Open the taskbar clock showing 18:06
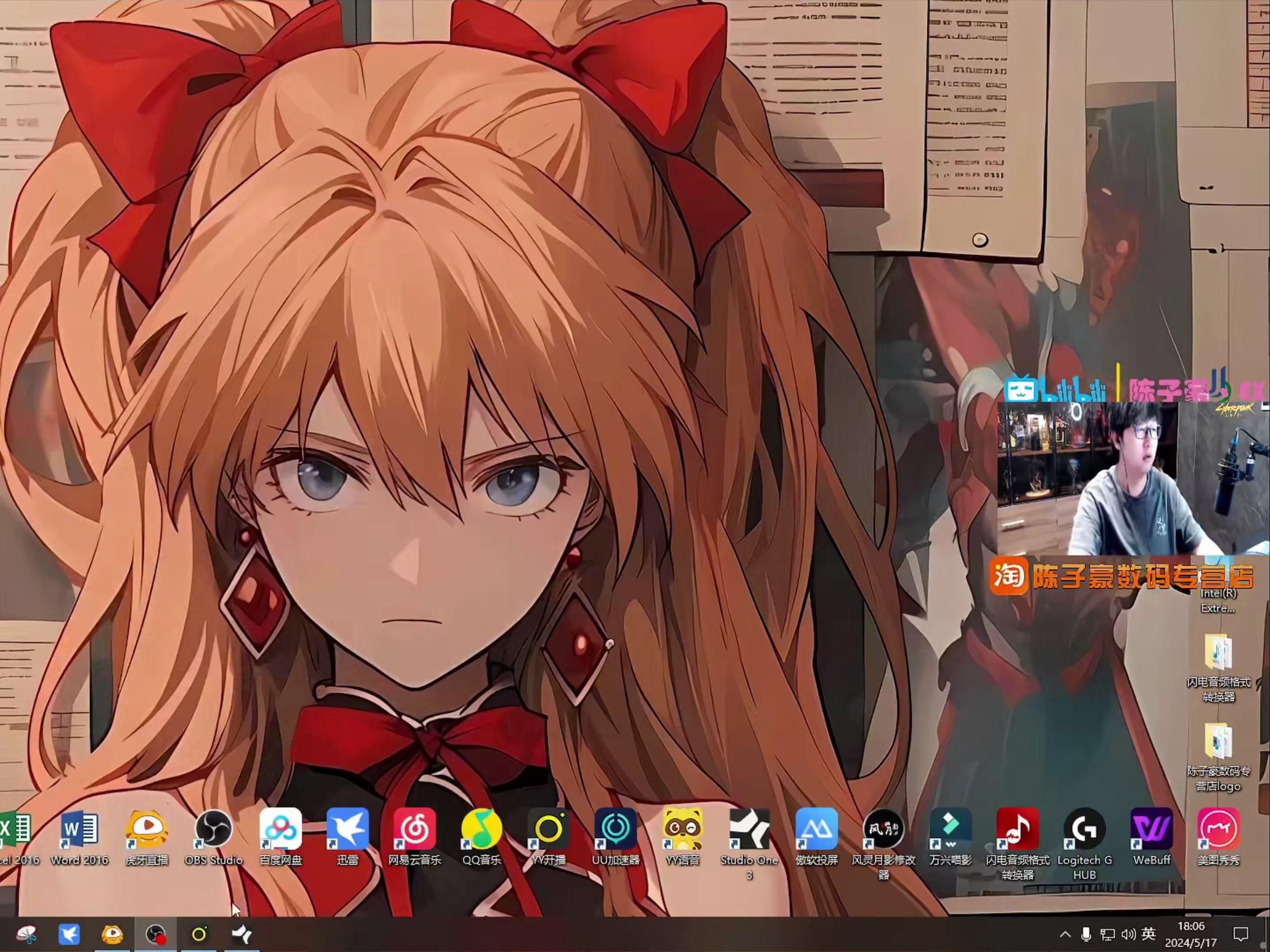Screen dimensions: 1270x952 pos(1191,935)
